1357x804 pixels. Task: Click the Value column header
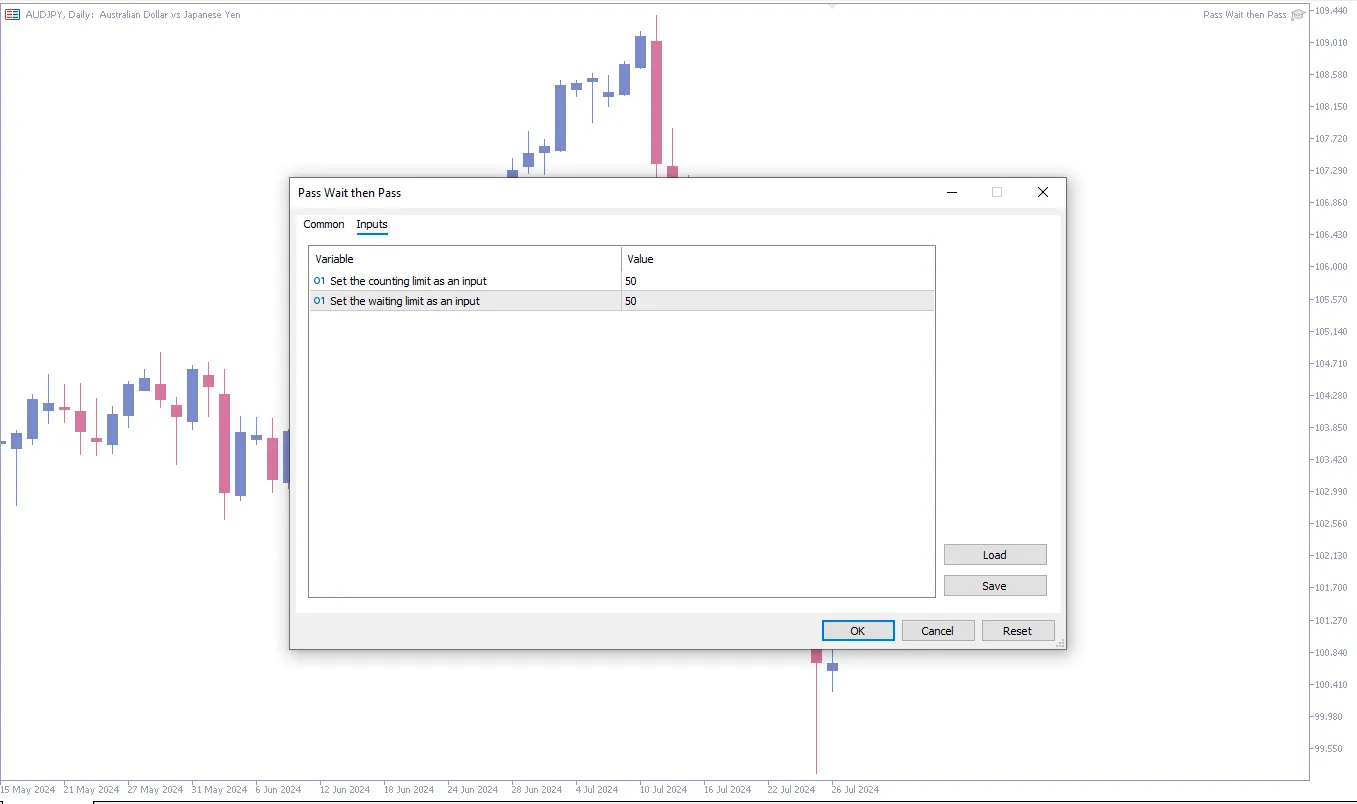point(778,259)
